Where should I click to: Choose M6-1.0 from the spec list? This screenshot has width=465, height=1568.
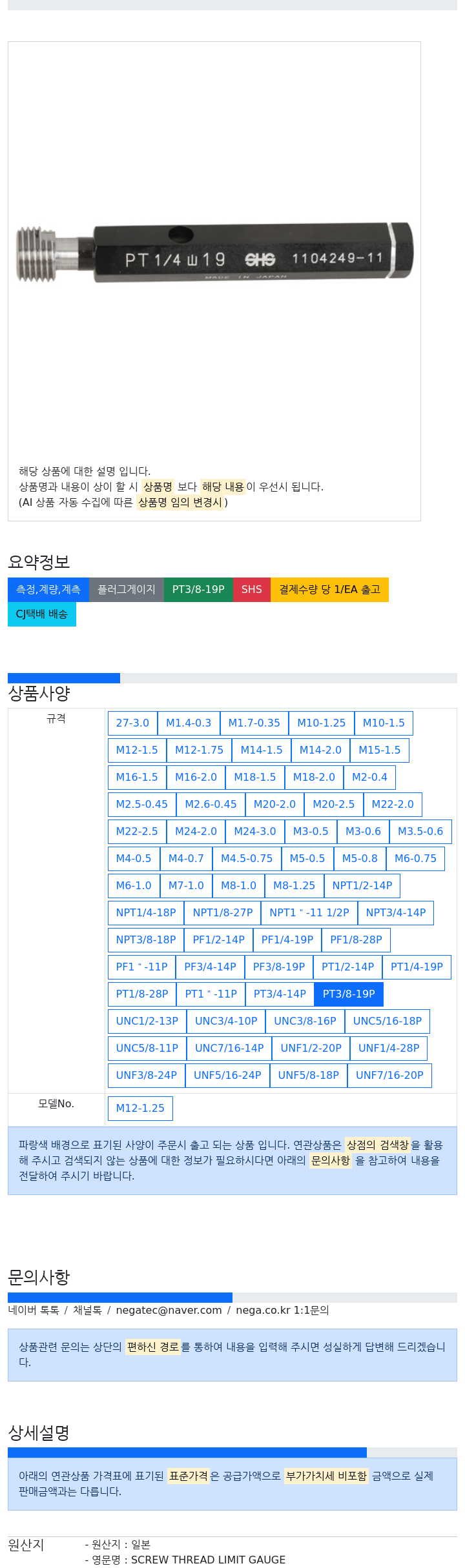click(134, 885)
